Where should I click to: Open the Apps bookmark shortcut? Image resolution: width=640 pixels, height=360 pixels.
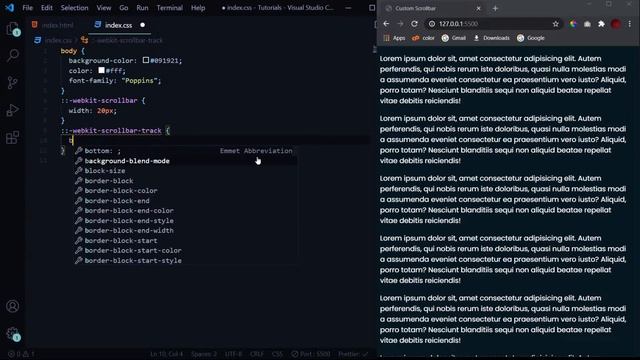[x=394, y=38]
